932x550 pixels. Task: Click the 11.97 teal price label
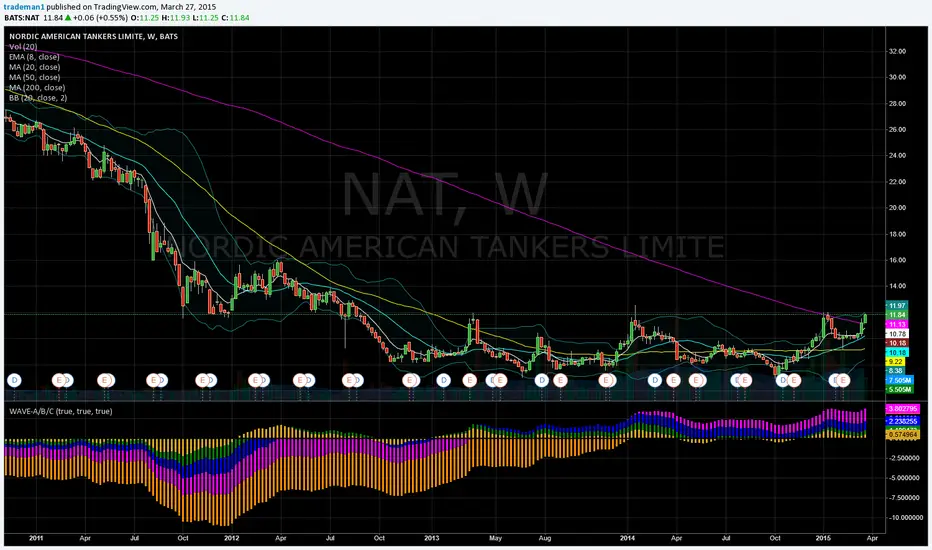pos(897,306)
